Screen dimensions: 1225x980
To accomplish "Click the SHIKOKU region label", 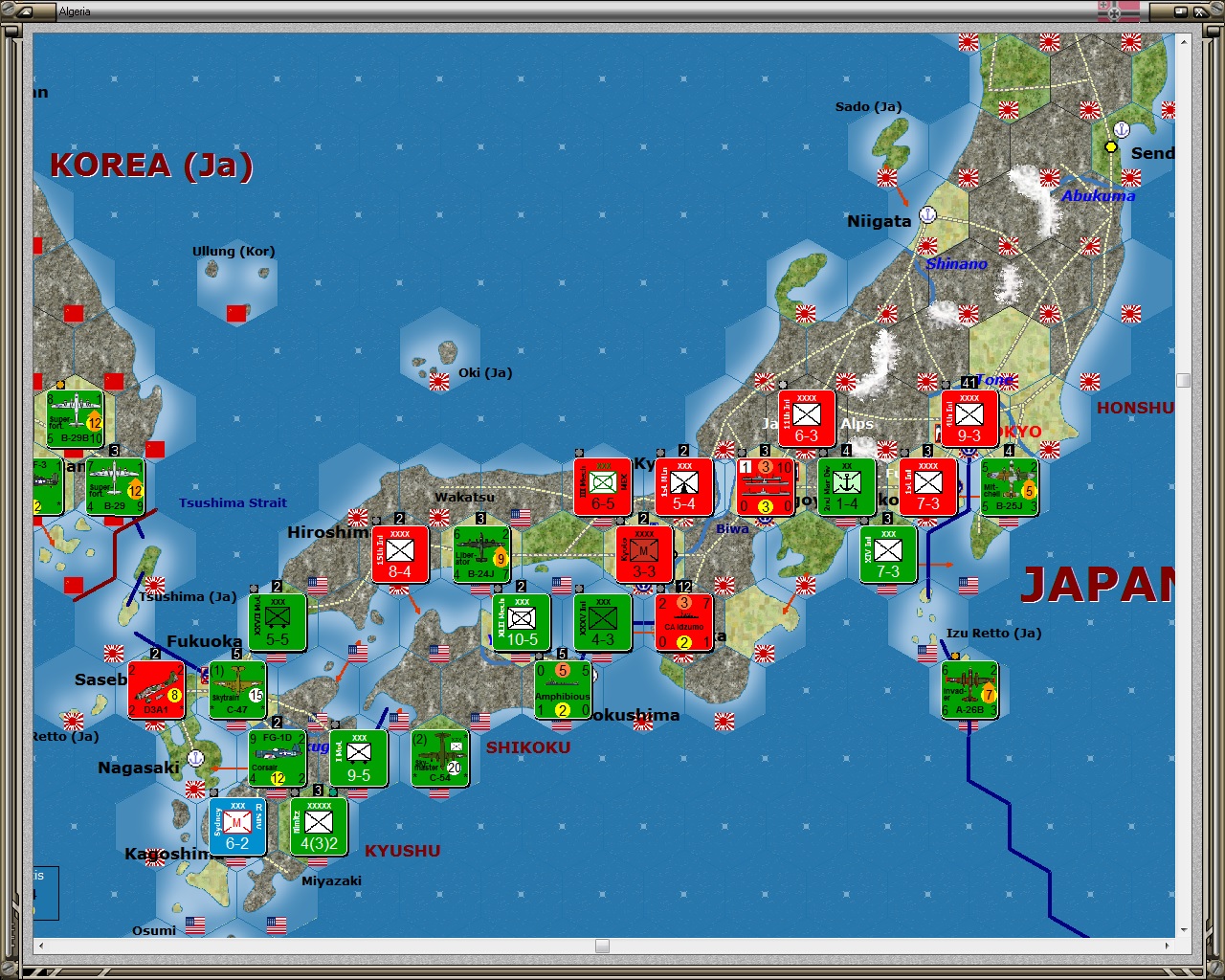I will pyautogui.click(x=528, y=747).
